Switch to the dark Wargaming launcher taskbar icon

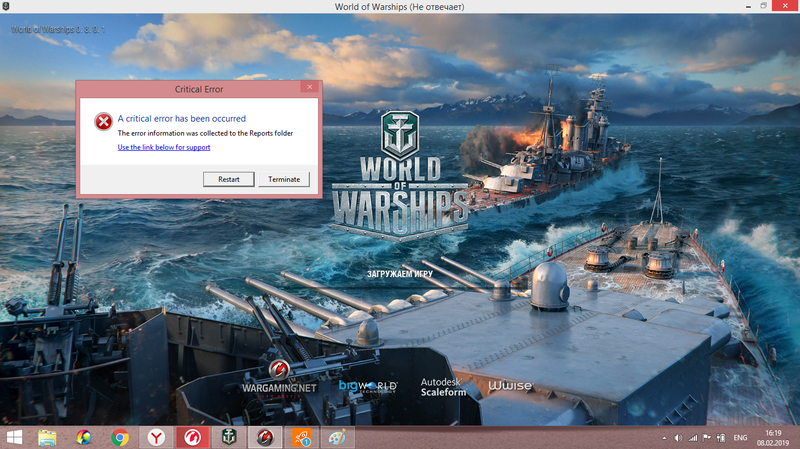click(265, 438)
